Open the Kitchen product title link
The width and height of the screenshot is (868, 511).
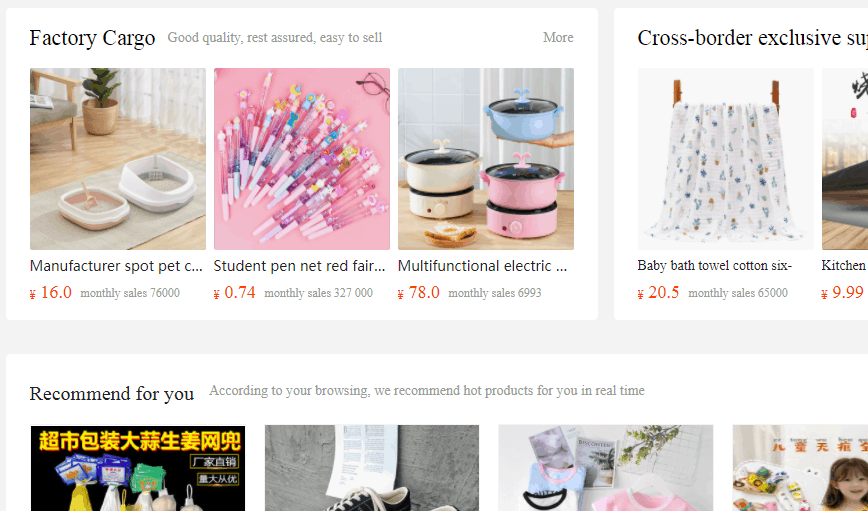click(844, 266)
